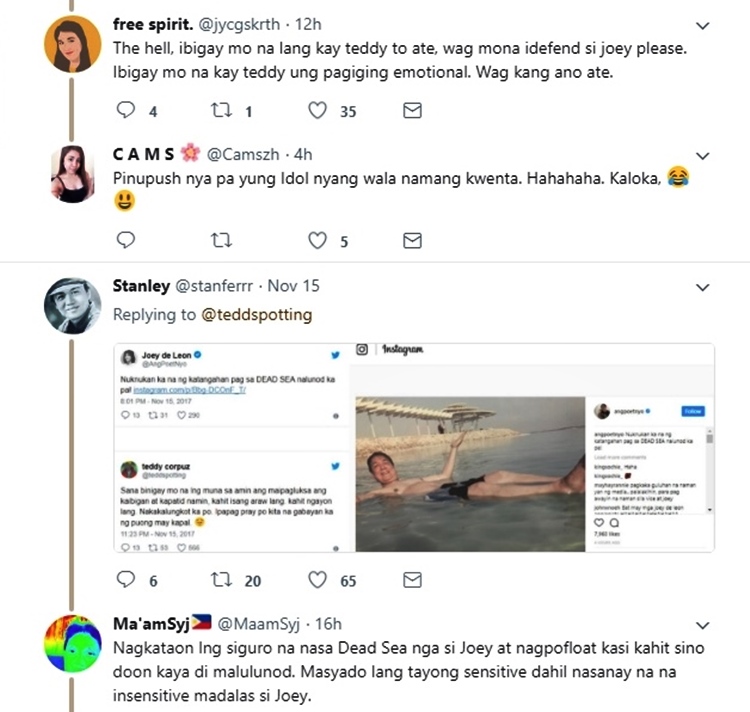Reply to CAMS's tweet
Screen dimensions: 750x712
(126, 240)
